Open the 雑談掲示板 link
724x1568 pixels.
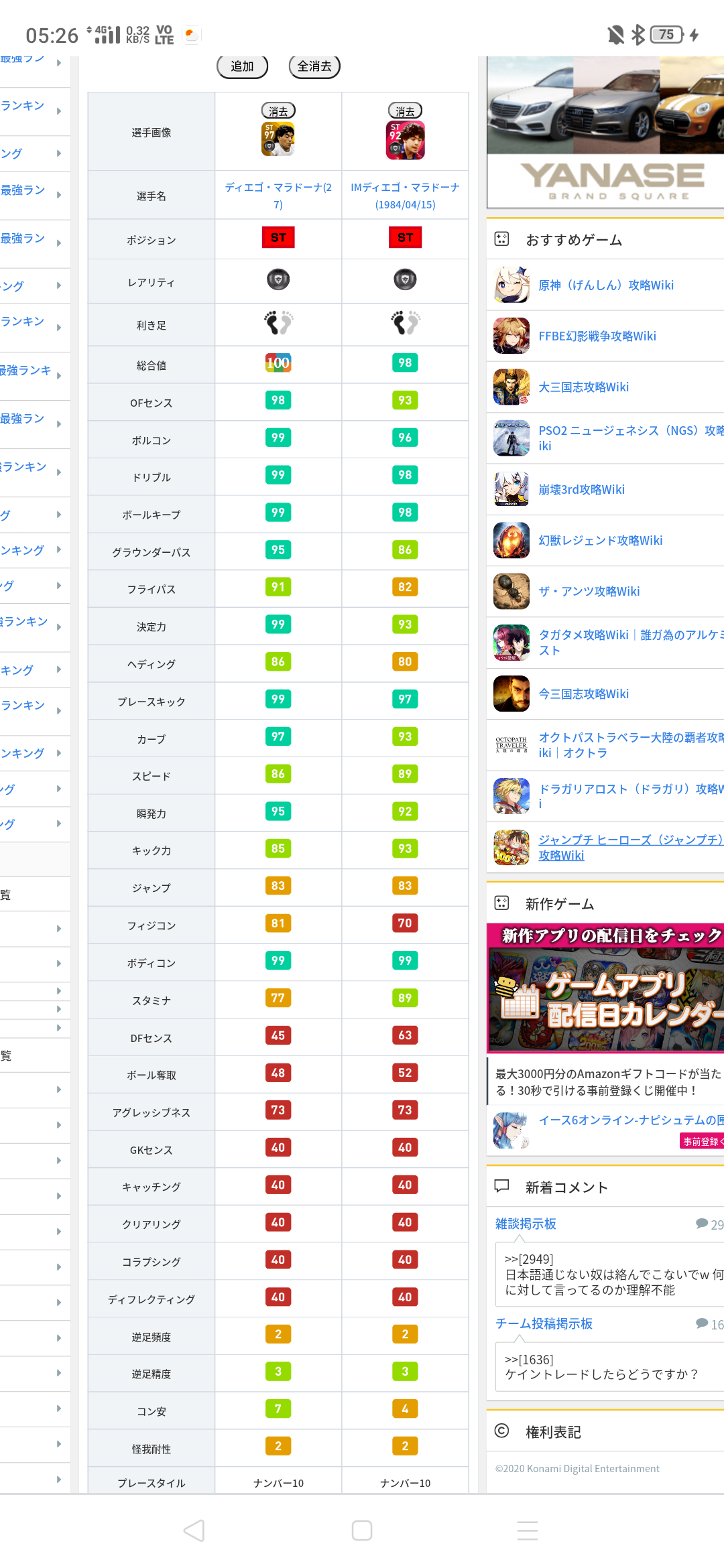click(x=526, y=1224)
